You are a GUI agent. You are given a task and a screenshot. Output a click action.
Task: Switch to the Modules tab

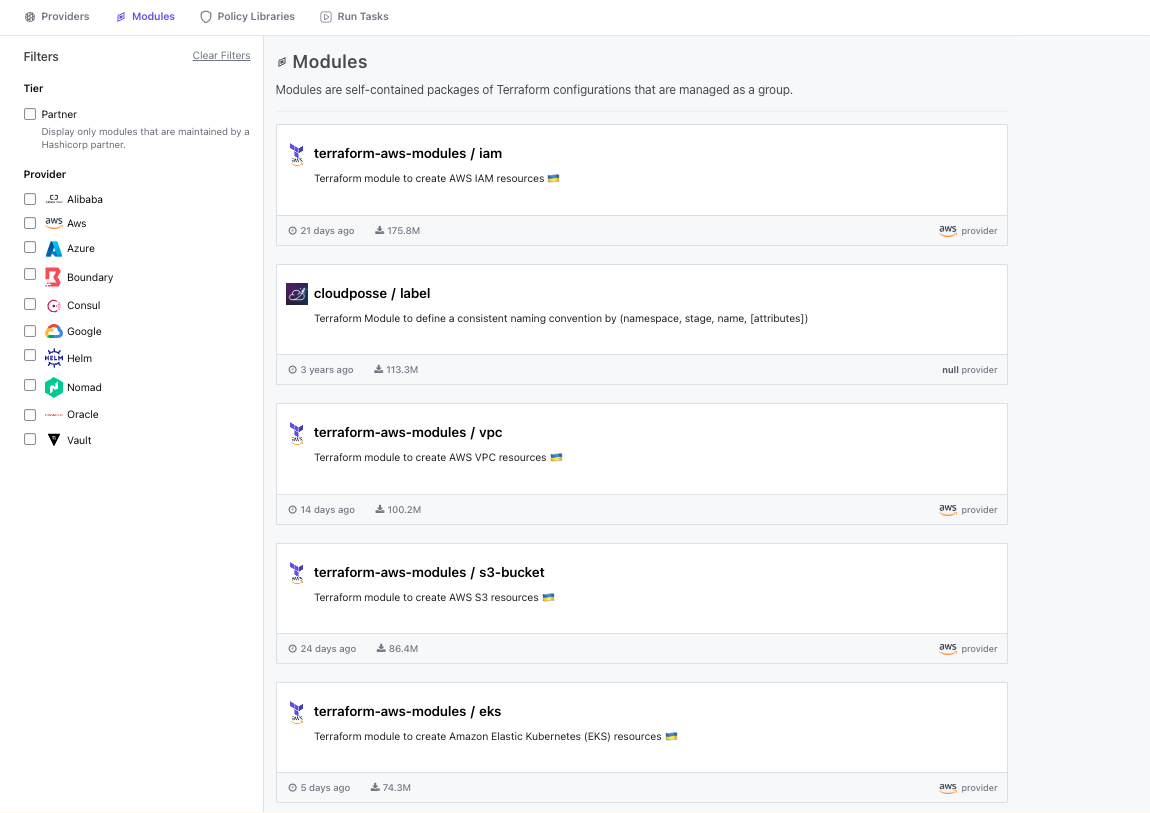[145, 16]
